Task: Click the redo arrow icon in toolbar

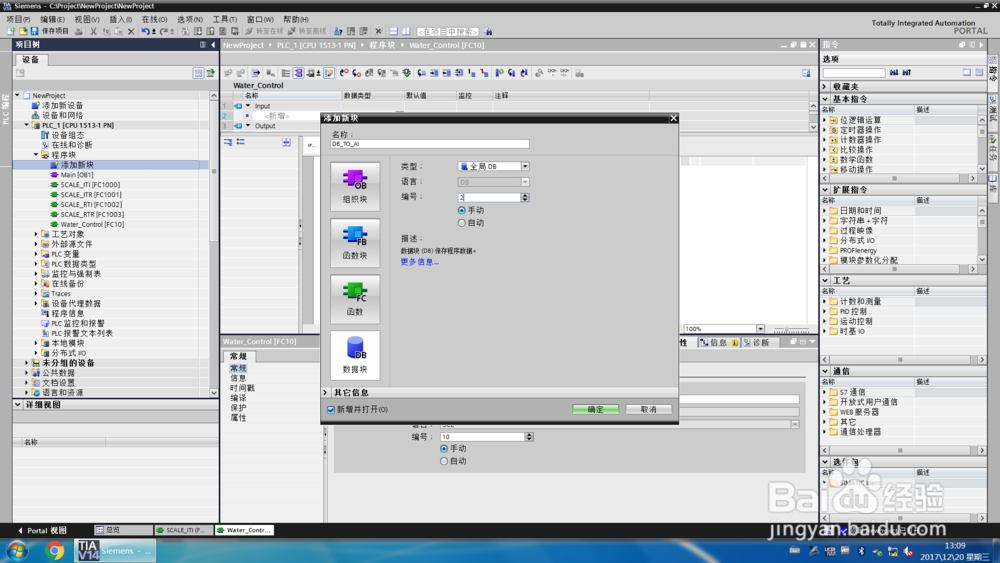Action: [x=164, y=31]
